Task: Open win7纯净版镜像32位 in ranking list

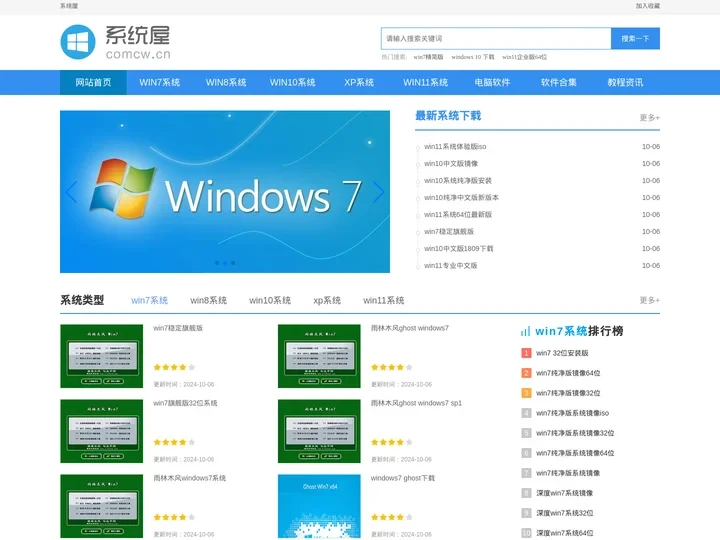Action: tap(568, 393)
